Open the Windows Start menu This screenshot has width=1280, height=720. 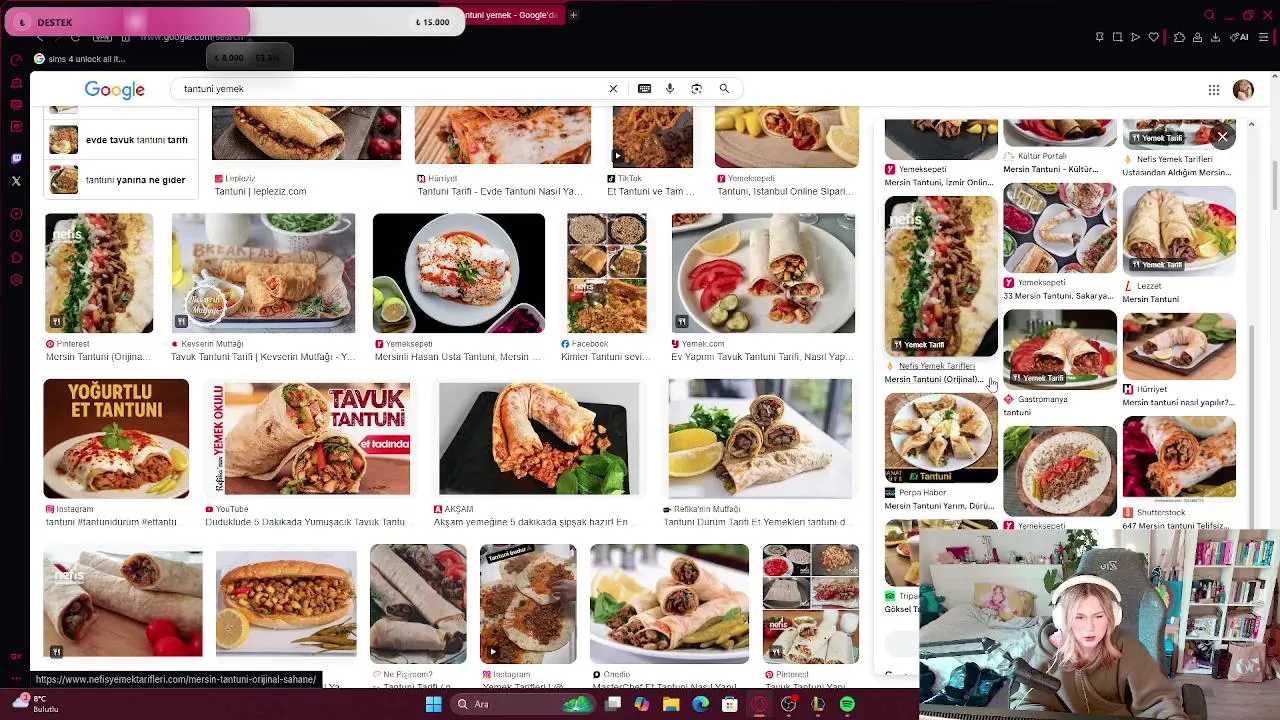tap(434, 704)
